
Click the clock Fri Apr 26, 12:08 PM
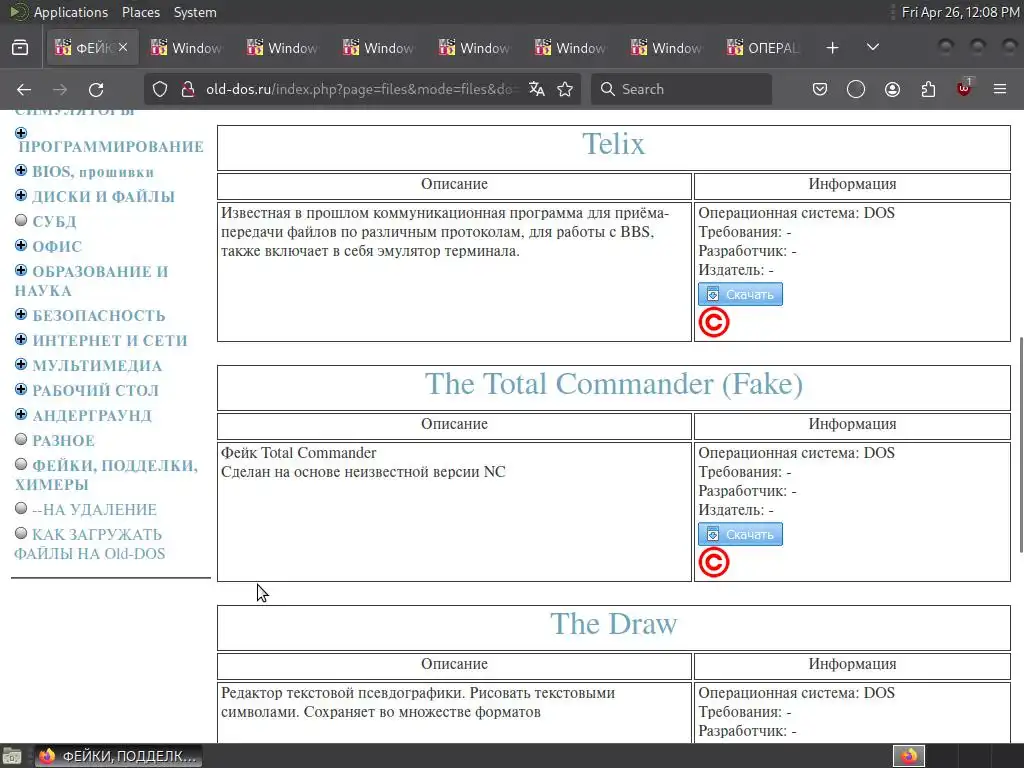point(961,12)
